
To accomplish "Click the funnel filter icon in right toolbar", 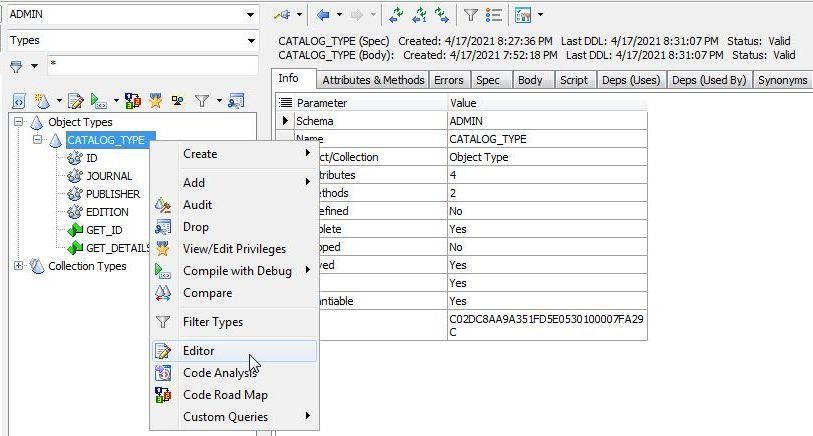I will tap(470, 15).
